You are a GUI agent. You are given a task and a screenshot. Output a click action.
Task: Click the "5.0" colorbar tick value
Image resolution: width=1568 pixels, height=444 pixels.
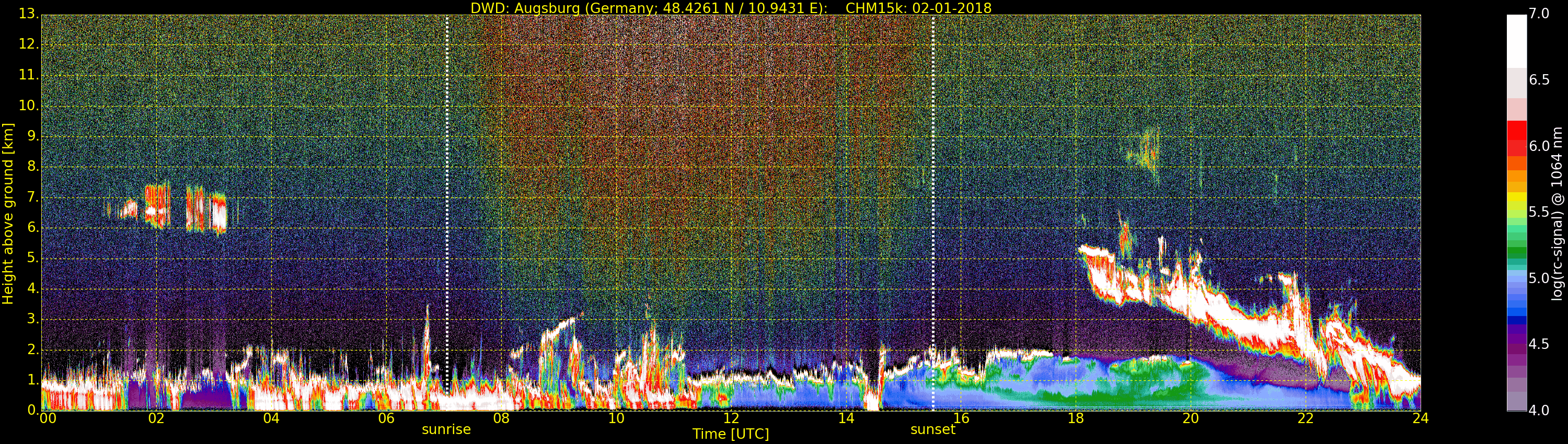click(x=1539, y=278)
